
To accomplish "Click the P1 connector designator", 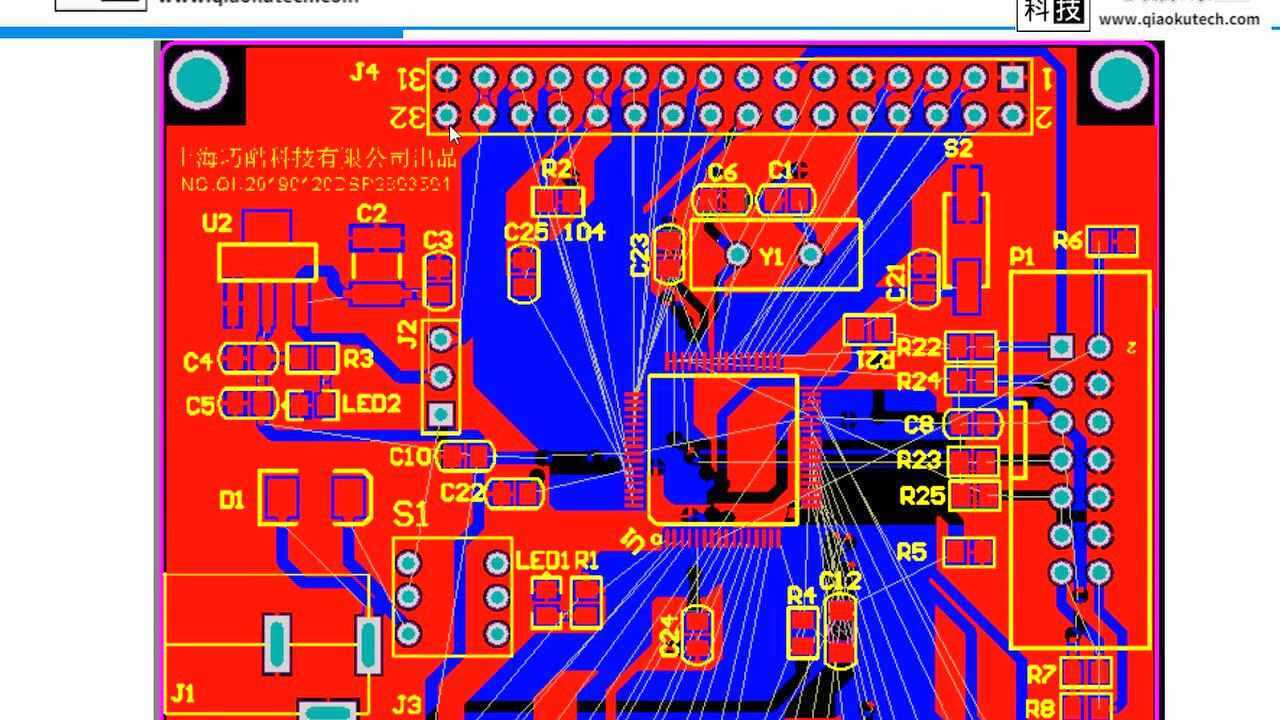I will point(1021,257).
